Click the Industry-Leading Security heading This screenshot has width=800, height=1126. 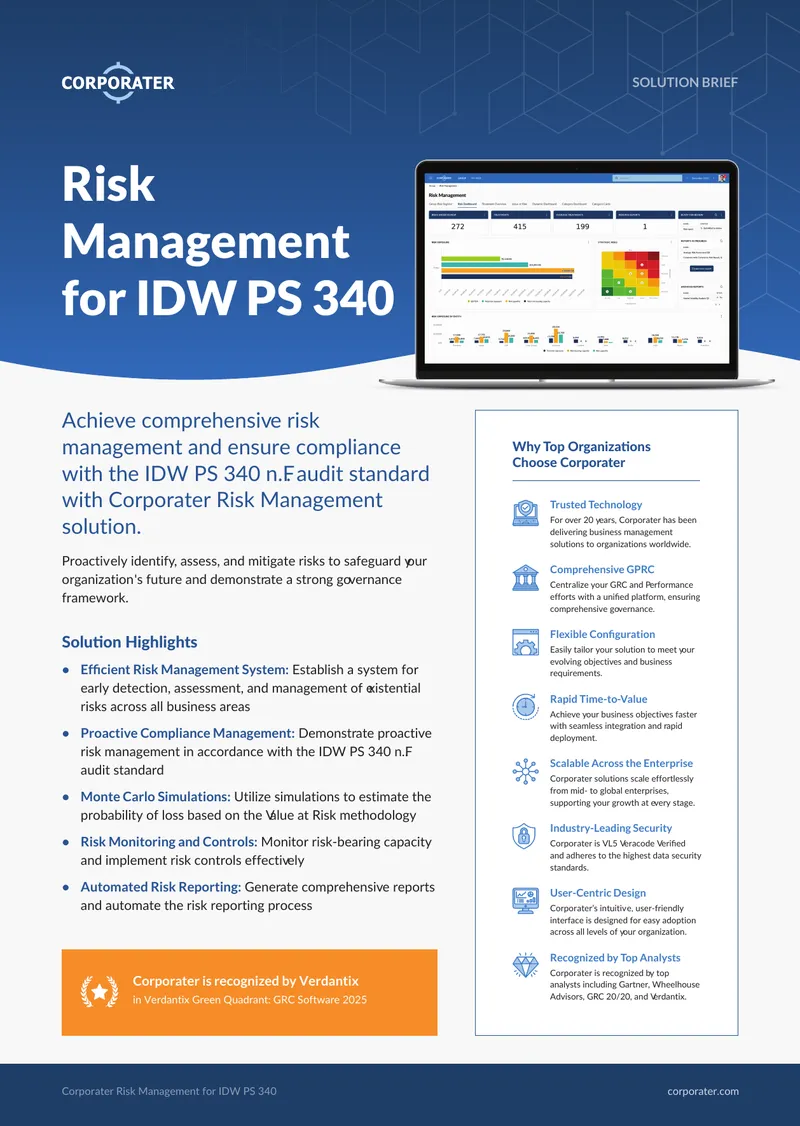click(x=611, y=828)
